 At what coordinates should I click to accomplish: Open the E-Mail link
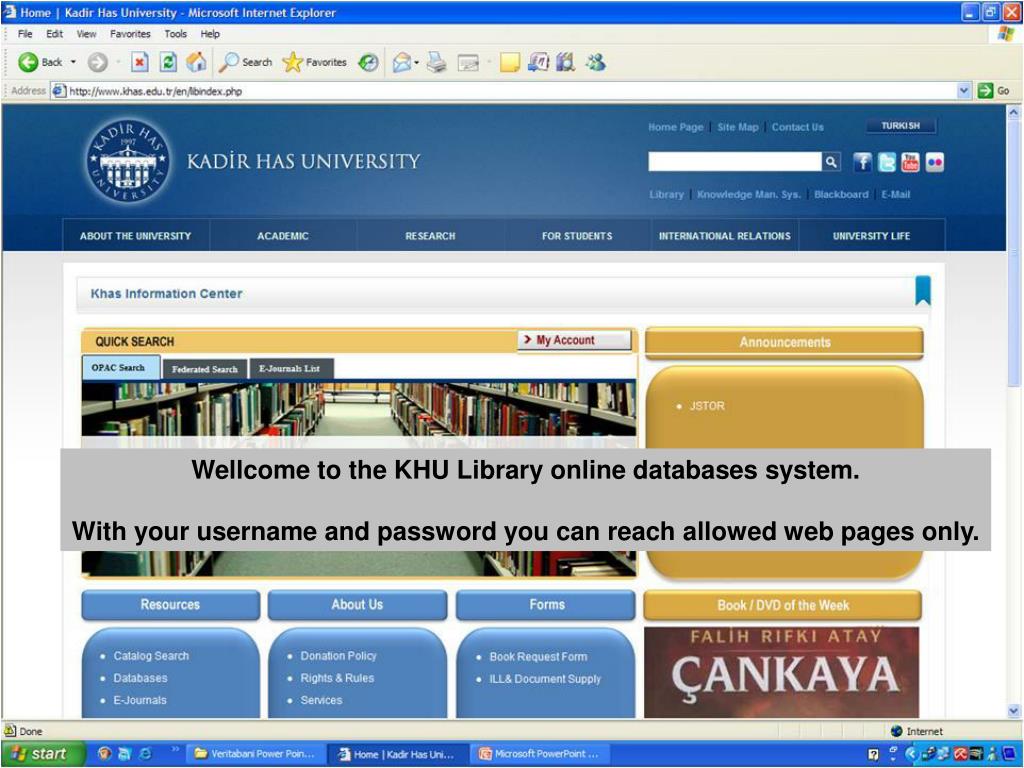895,195
